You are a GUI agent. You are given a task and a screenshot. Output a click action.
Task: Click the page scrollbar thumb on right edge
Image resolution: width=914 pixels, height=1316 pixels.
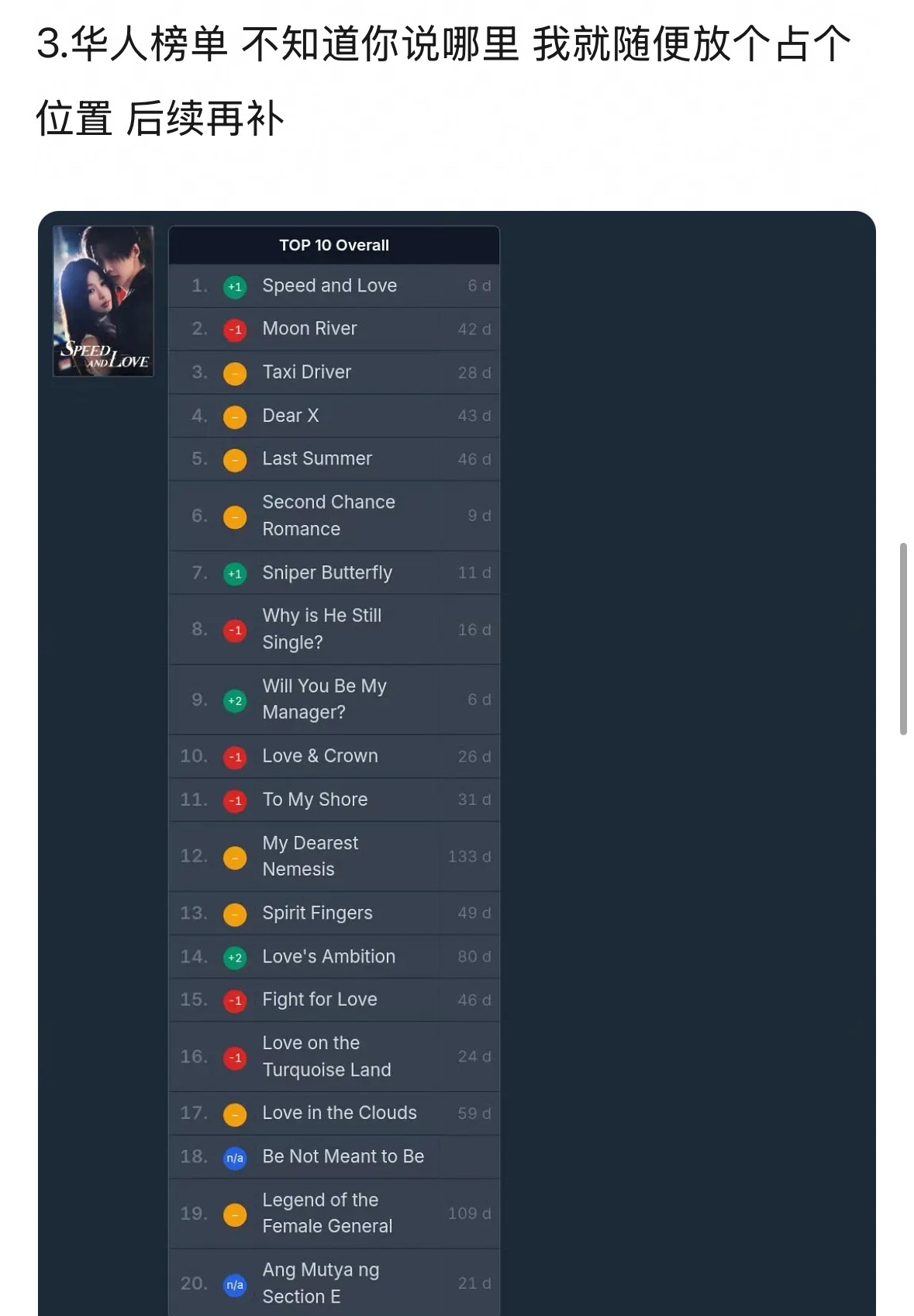coord(903,639)
